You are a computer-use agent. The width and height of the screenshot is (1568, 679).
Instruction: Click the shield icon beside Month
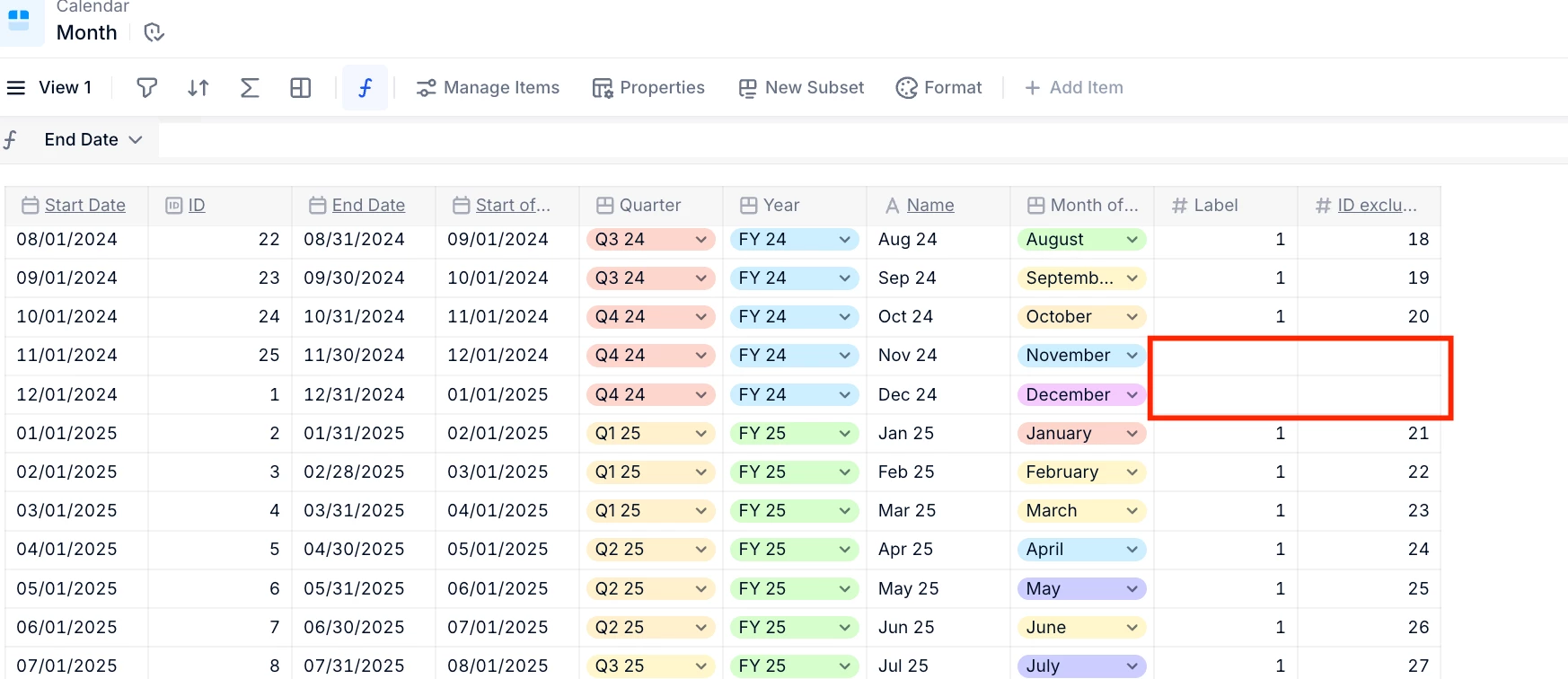click(154, 32)
